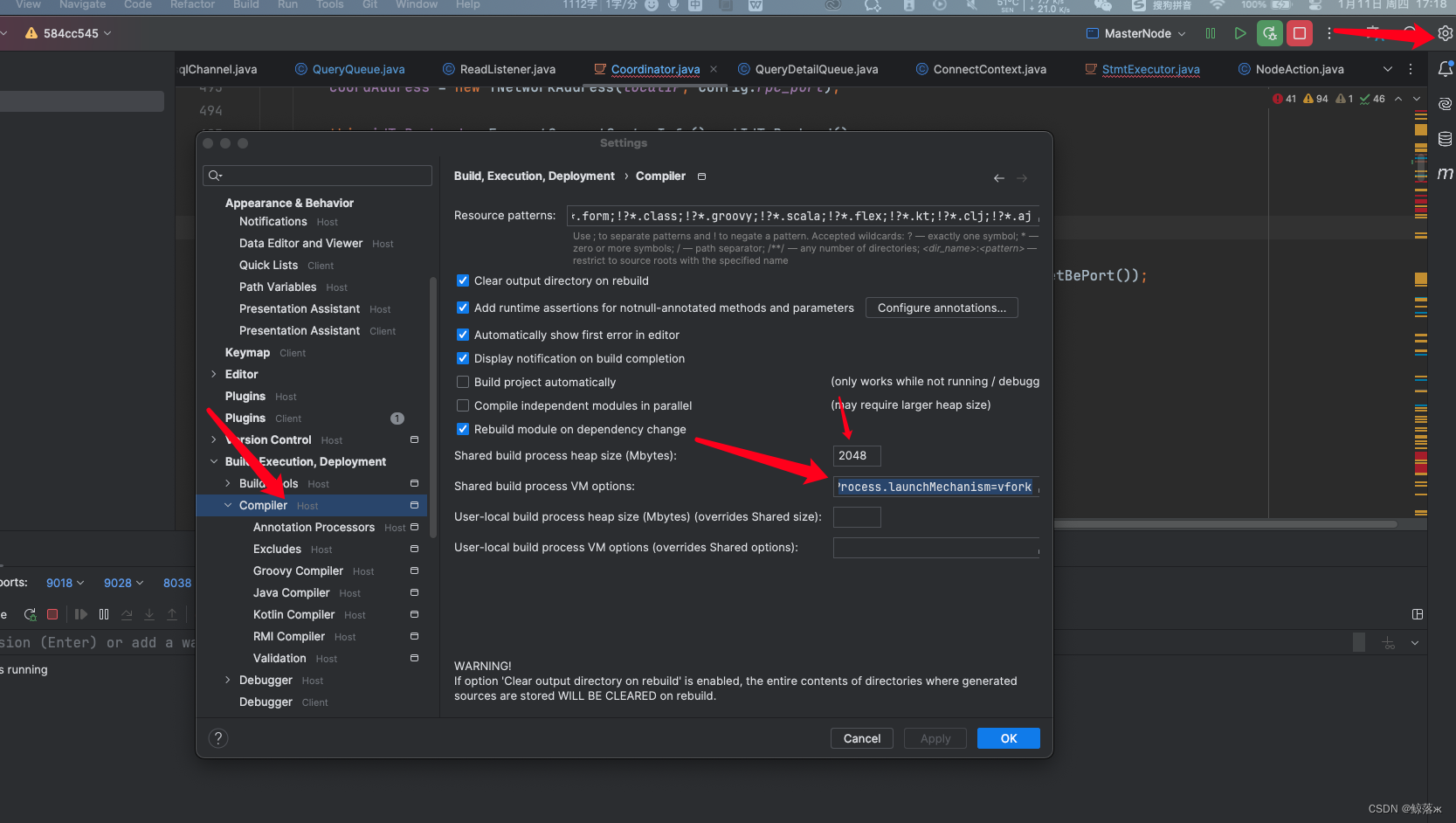Click Apply in the Settings dialog
Screen dimensions: 1456x823
[x=935, y=738]
